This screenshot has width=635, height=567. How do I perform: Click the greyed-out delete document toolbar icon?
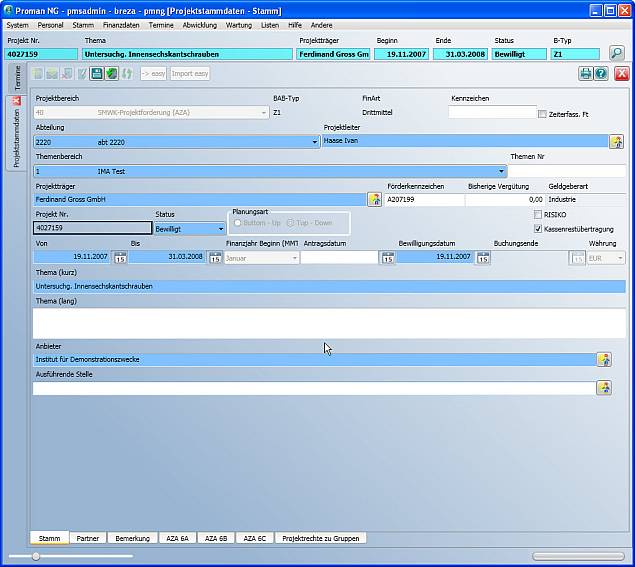(67, 74)
